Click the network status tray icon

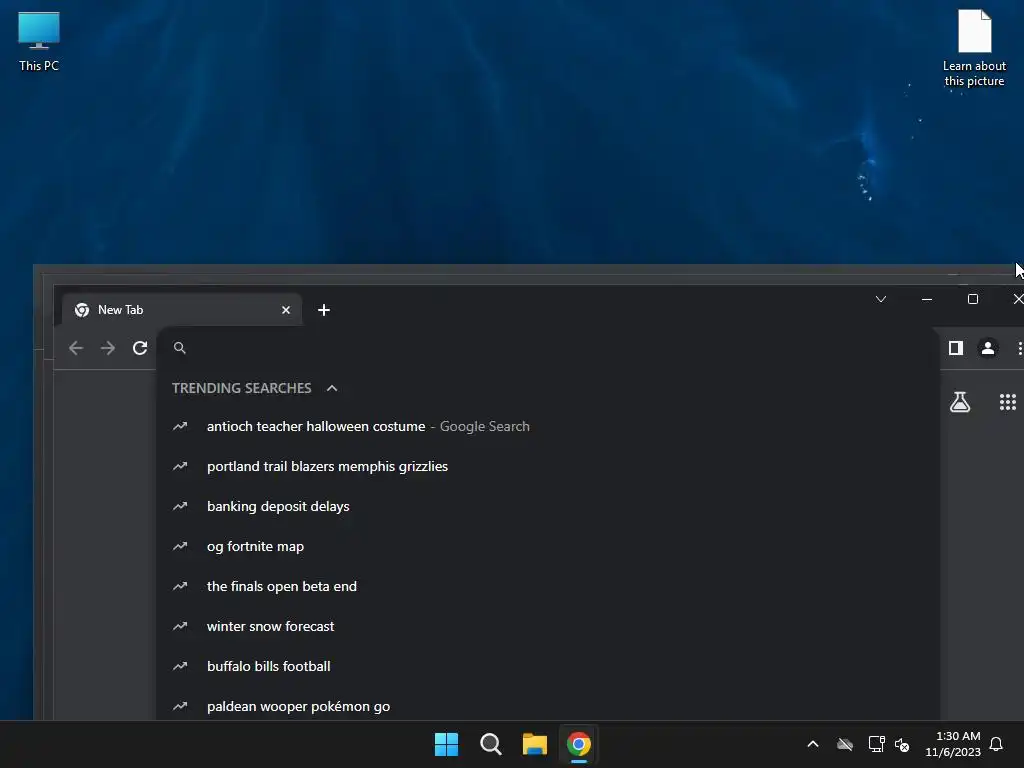click(876, 744)
